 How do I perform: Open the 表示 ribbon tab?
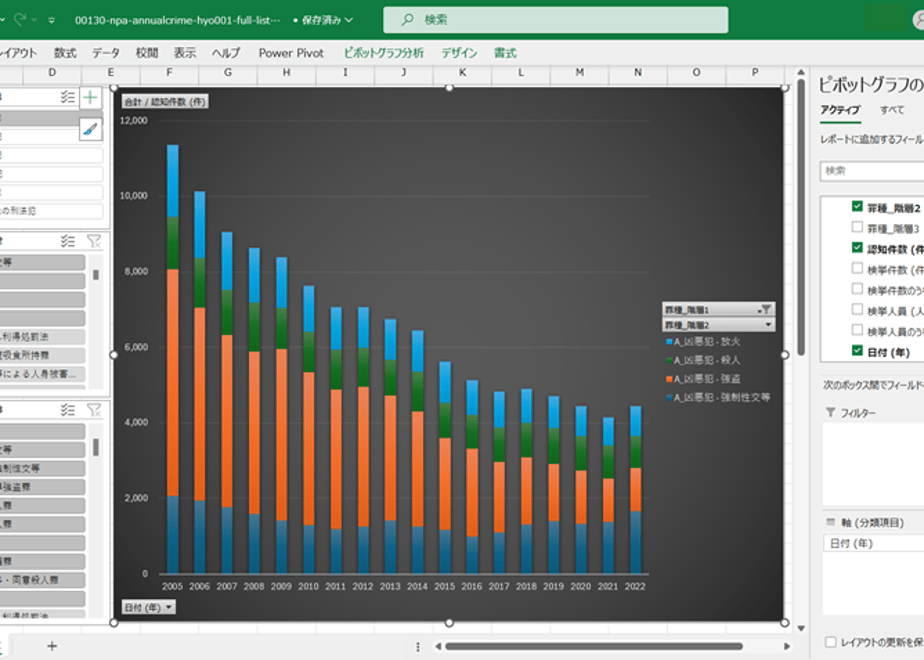pyautogui.click(x=184, y=53)
